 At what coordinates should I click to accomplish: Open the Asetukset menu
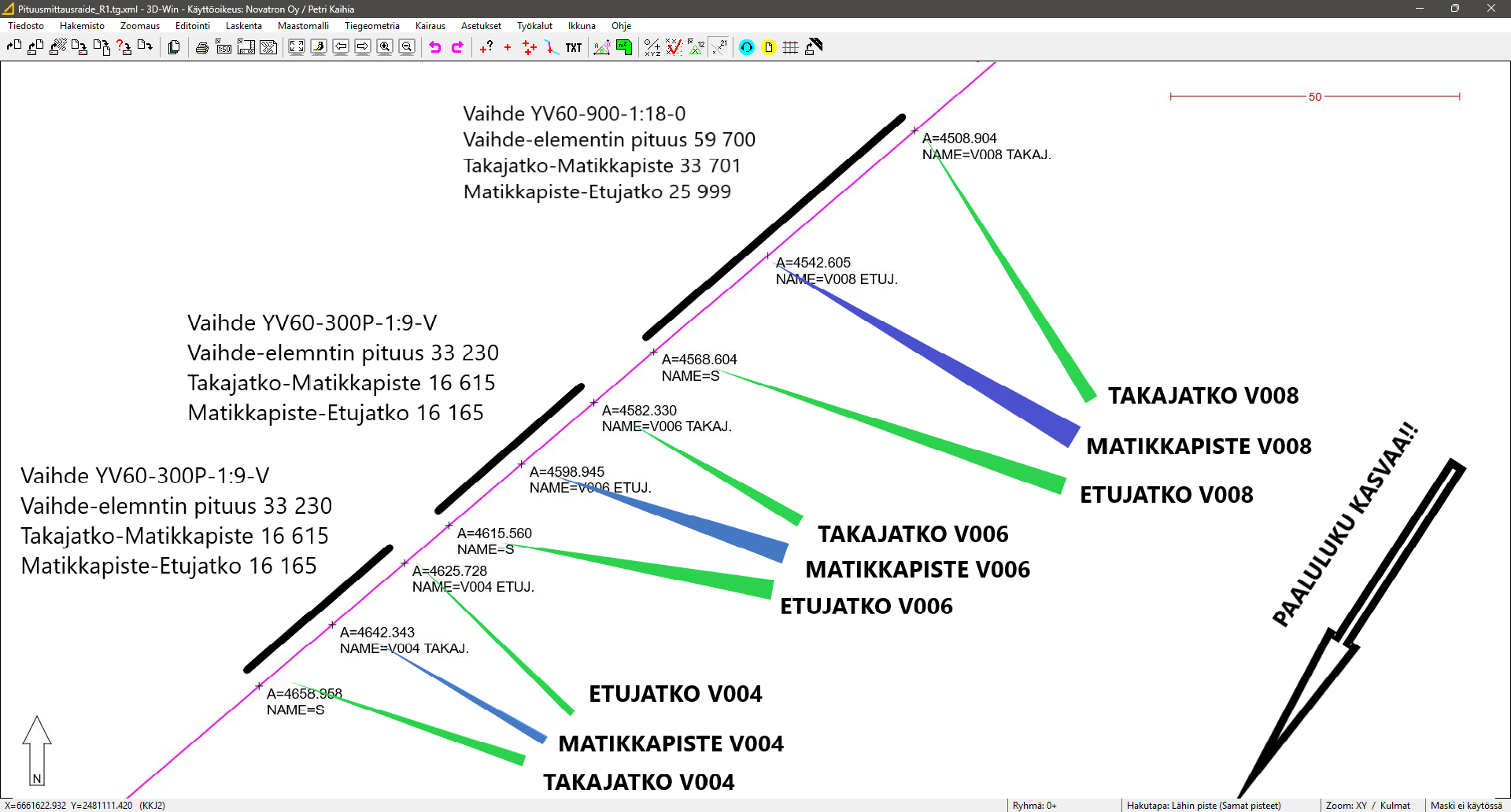point(481,25)
